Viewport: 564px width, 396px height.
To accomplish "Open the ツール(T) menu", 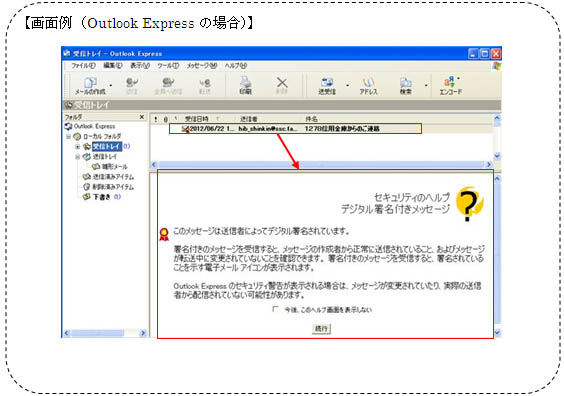I will point(168,66).
